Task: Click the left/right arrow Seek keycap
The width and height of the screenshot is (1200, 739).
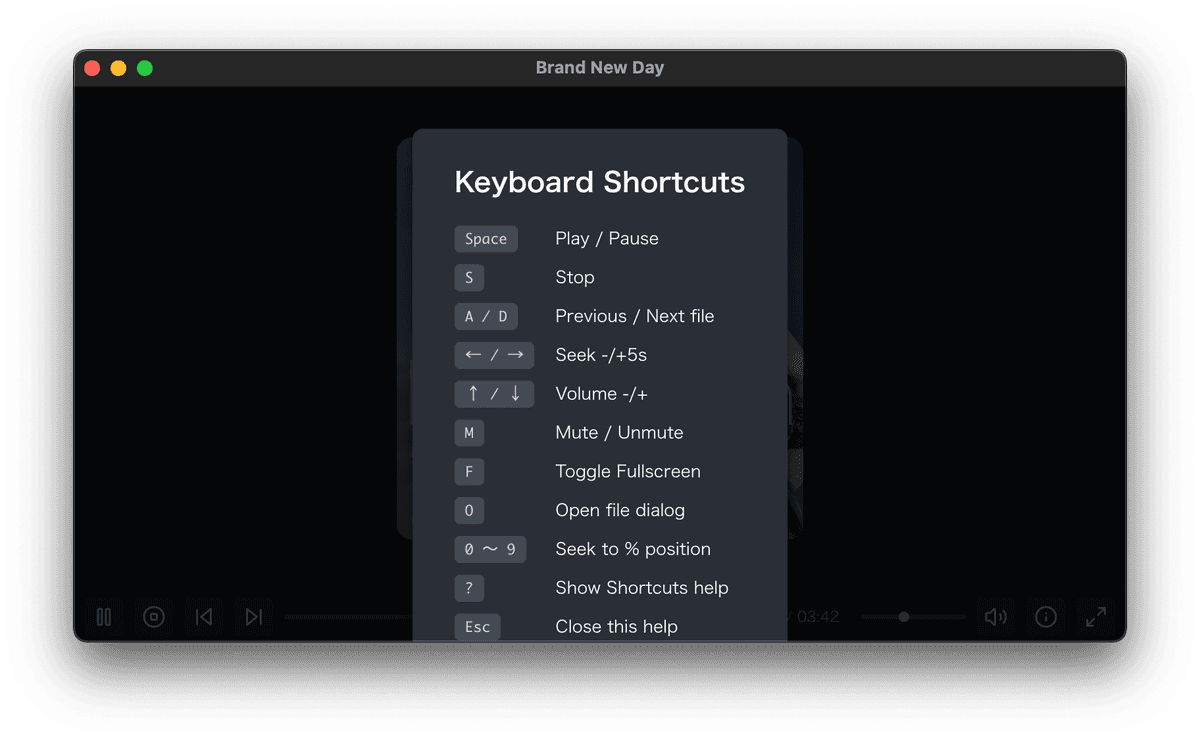Action: coord(494,355)
